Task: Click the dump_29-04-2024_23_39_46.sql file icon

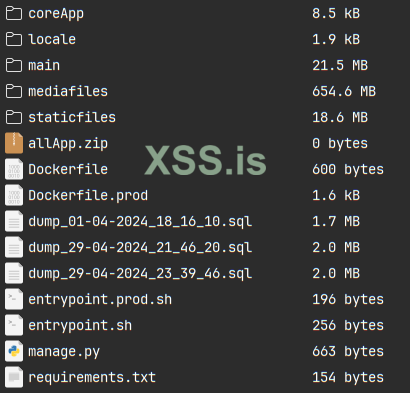Action: (14, 273)
